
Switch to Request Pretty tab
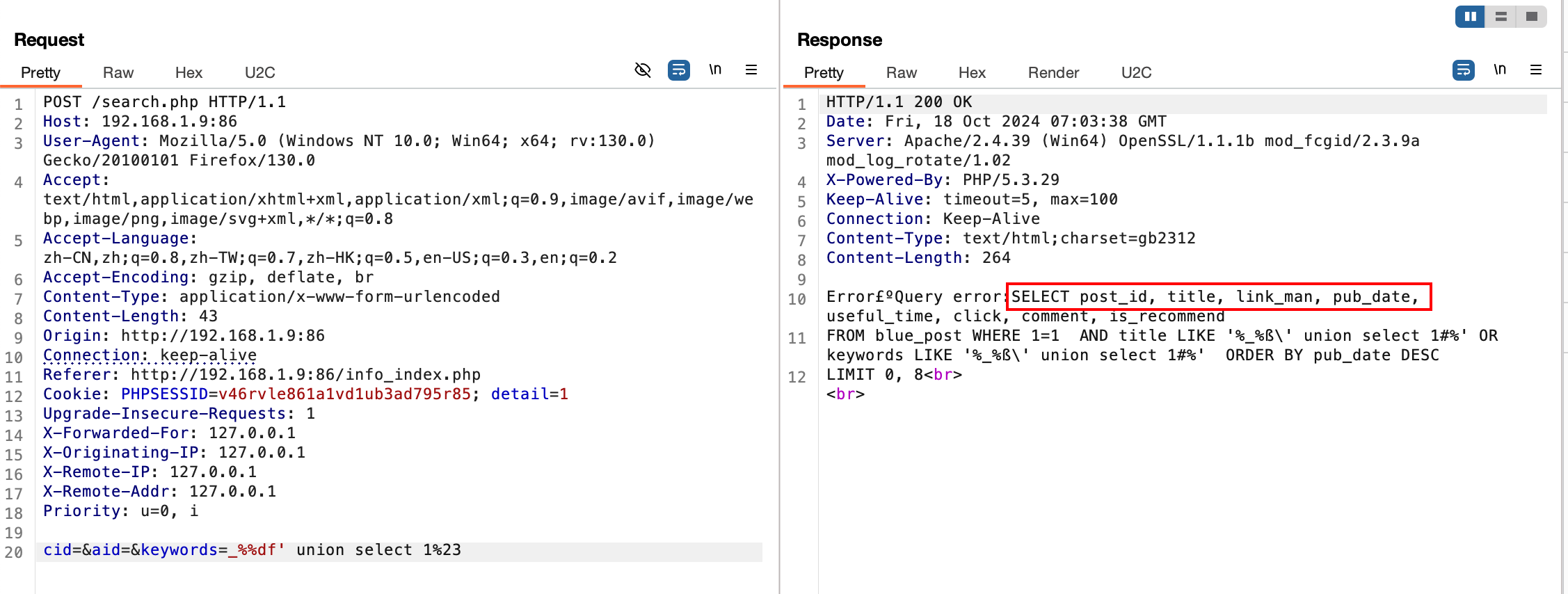40,73
